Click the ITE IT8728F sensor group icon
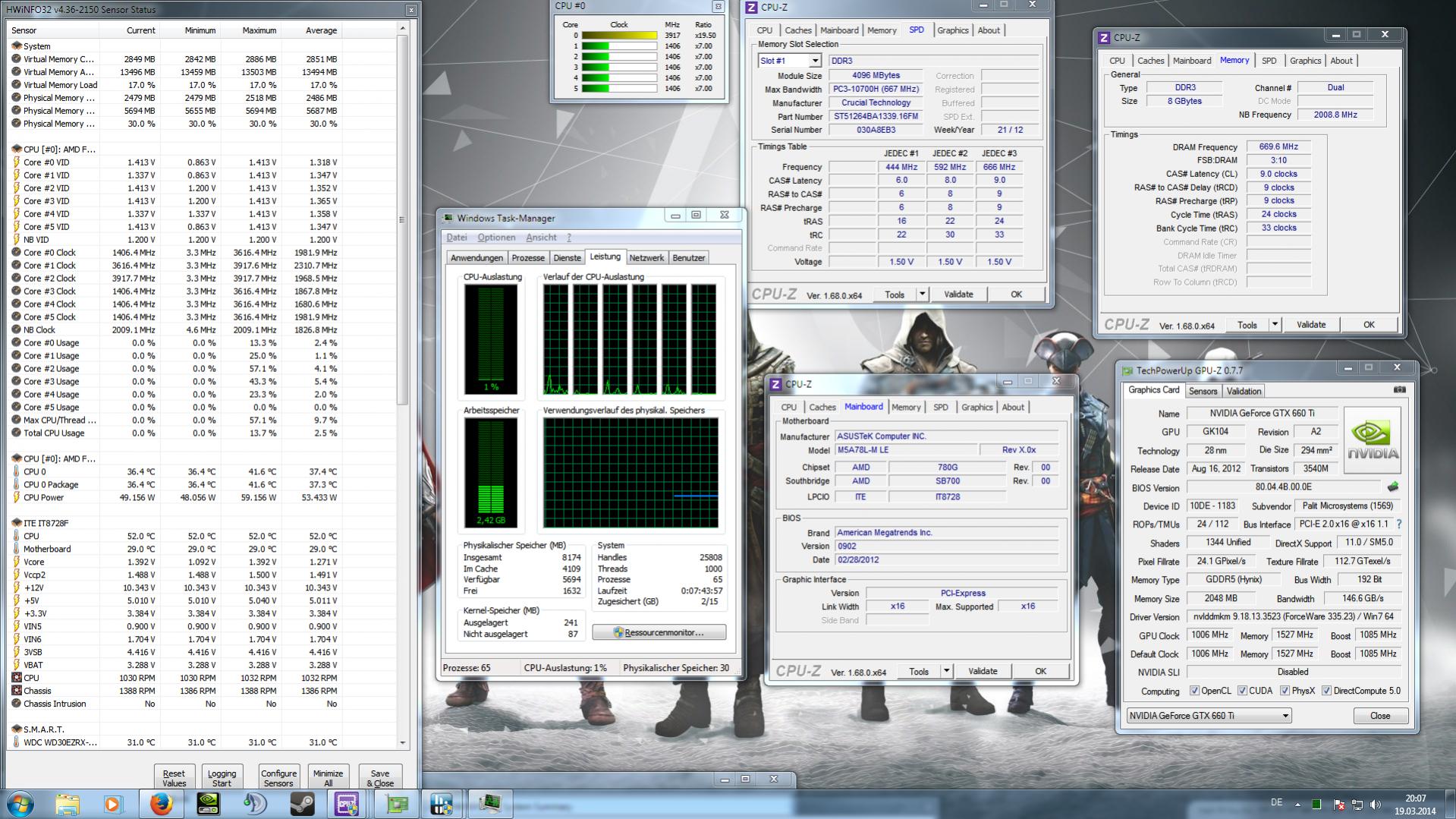The height and width of the screenshot is (819, 1456). [x=17, y=523]
